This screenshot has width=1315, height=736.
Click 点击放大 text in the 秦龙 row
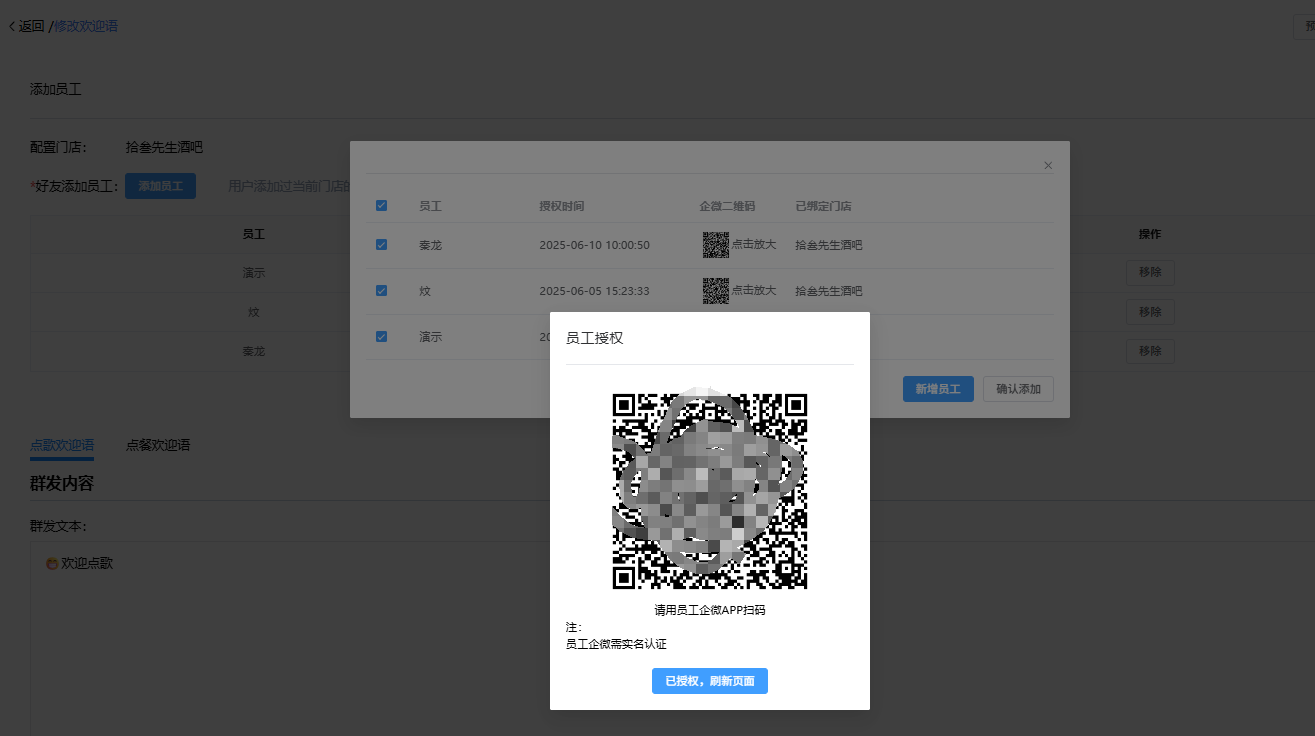[754, 244]
